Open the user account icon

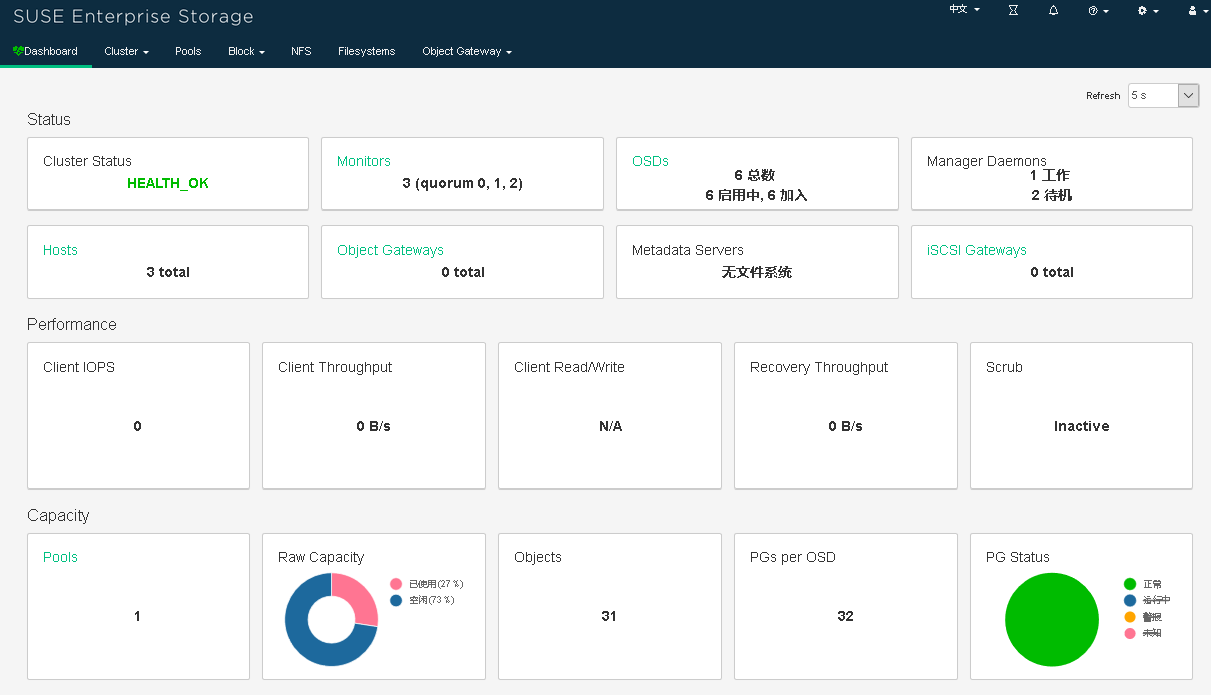pos(1192,10)
